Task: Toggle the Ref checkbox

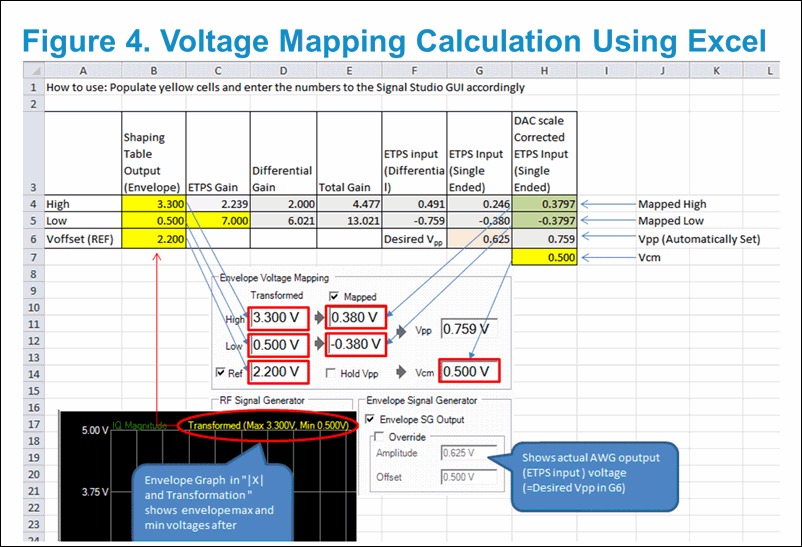Action: coord(220,372)
